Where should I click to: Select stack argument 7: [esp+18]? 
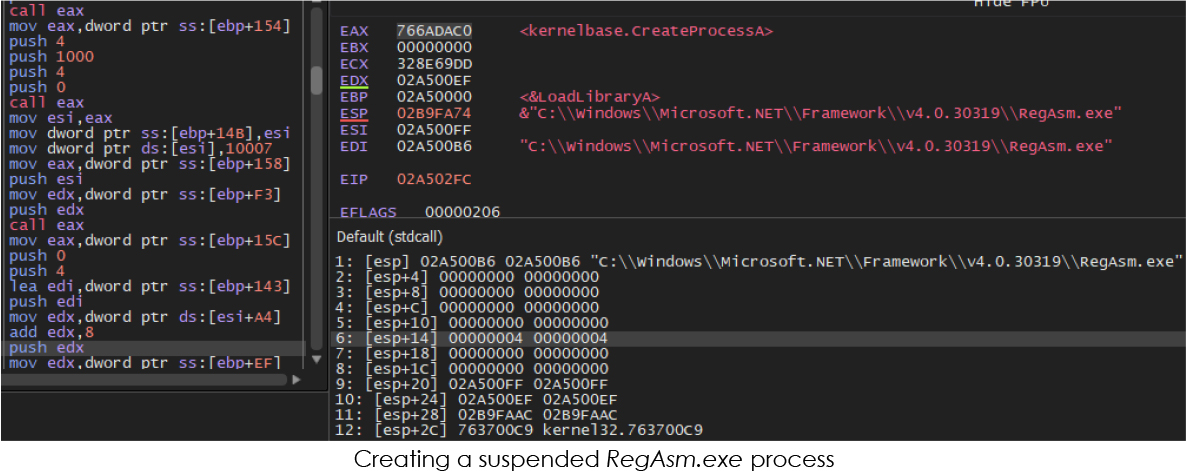(471, 354)
